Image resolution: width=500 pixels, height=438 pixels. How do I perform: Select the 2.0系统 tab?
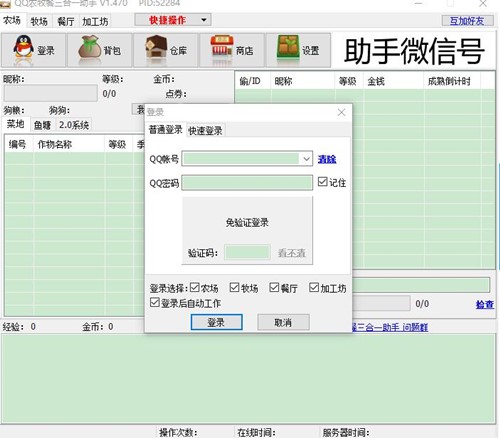[74, 125]
